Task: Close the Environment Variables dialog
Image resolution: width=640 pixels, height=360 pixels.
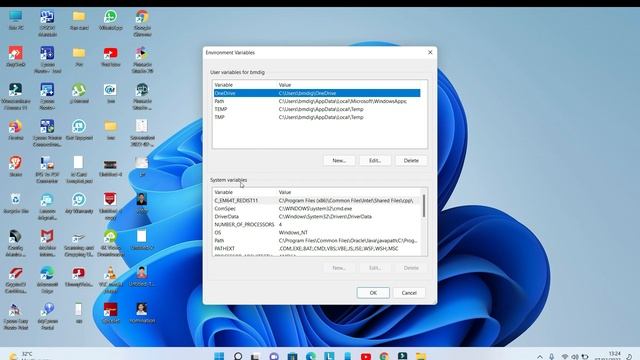Action: pyautogui.click(x=430, y=52)
